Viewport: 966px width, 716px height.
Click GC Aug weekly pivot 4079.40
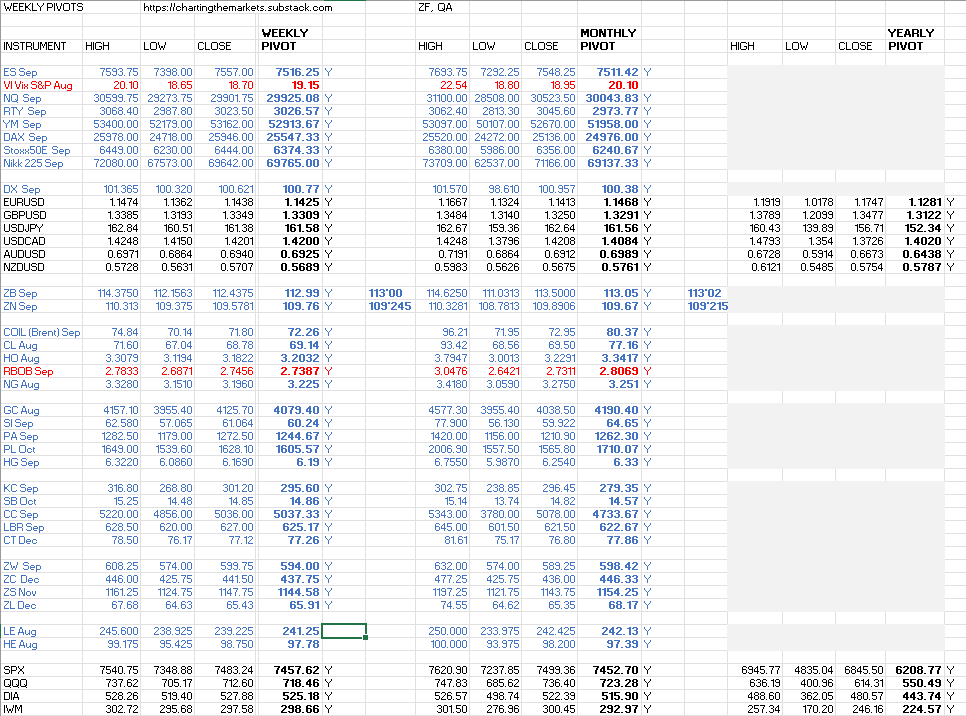point(296,410)
